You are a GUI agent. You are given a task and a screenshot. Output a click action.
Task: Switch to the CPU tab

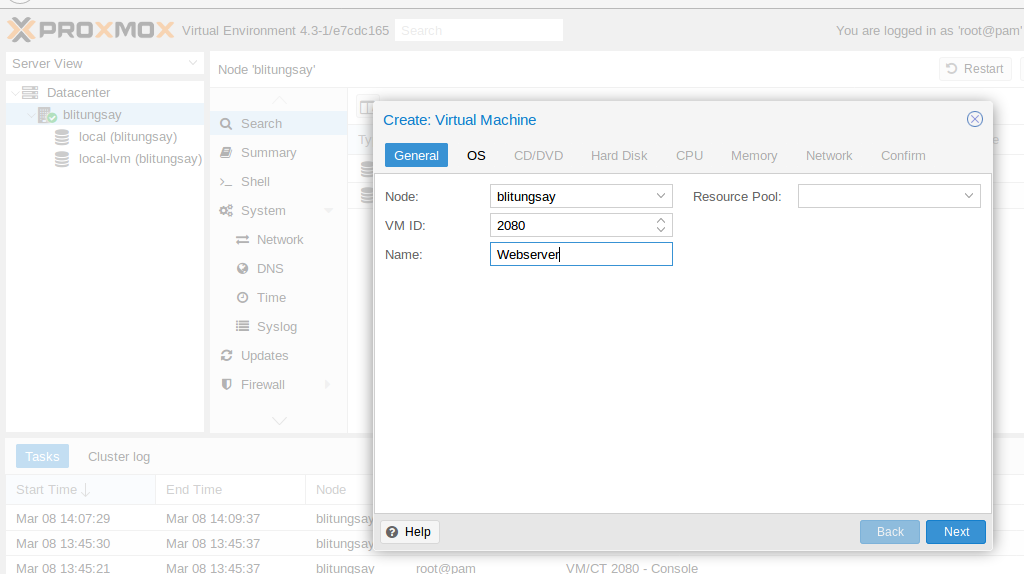(689, 155)
